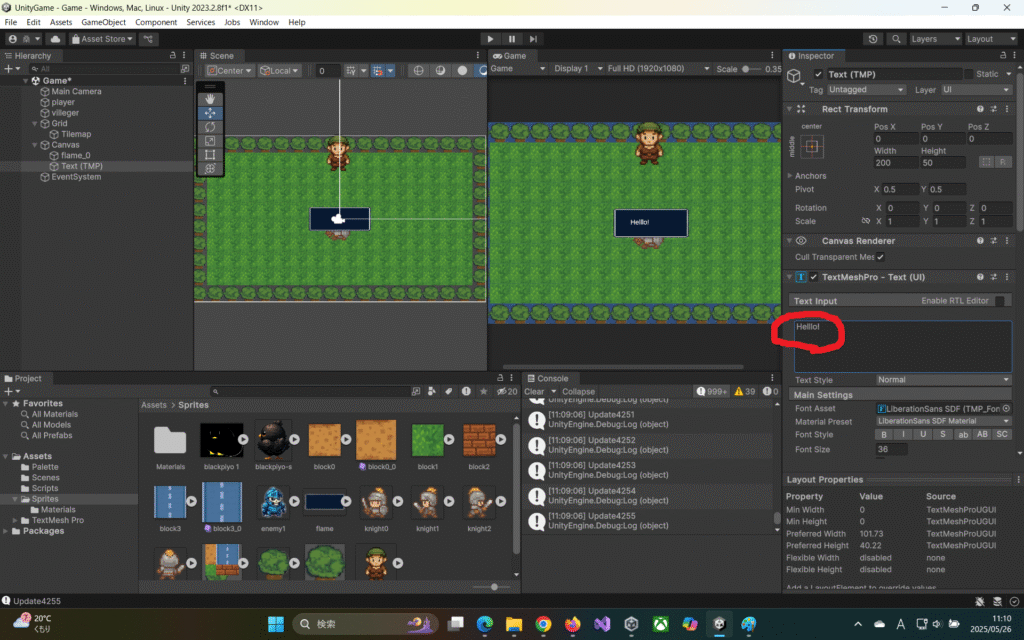The width and height of the screenshot is (1024, 640).
Task: Open the Window menu
Action: (264, 22)
